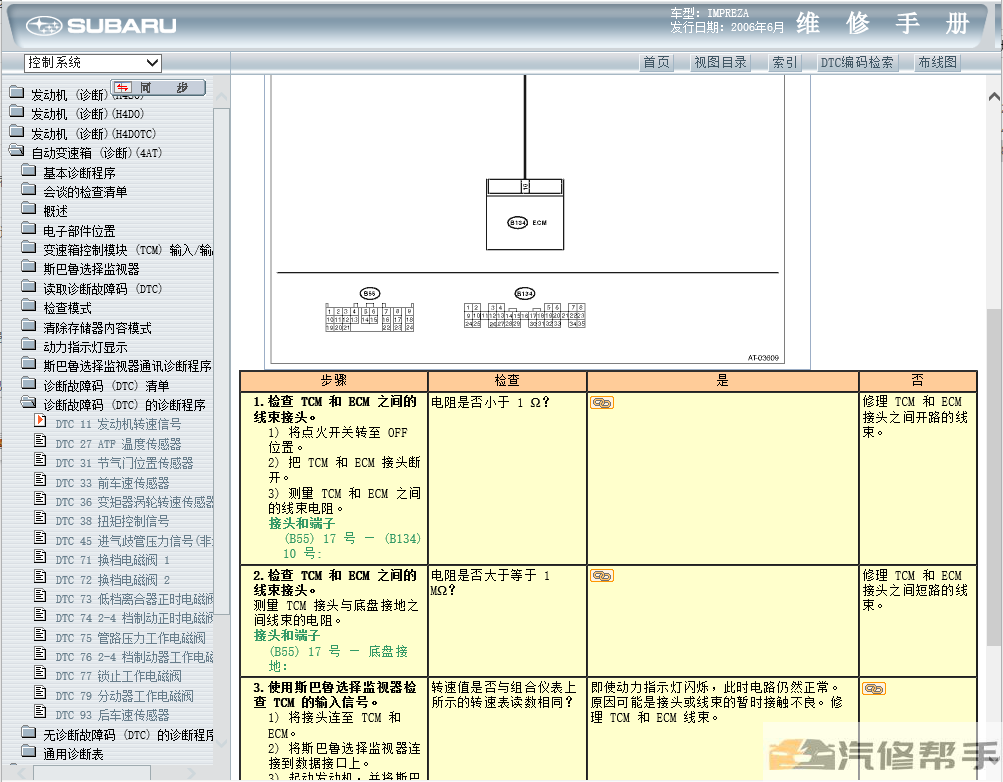Select document icon for DTC 33 前车速传感器
The height and width of the screenshot is (782, 1003).
click(x=40, y=480)
